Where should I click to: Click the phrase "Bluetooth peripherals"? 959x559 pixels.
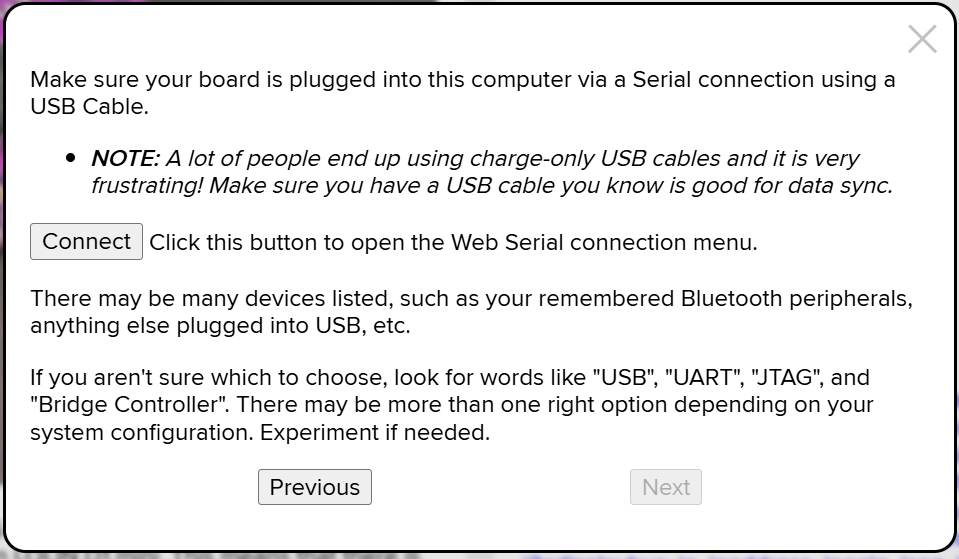(796, 299)
